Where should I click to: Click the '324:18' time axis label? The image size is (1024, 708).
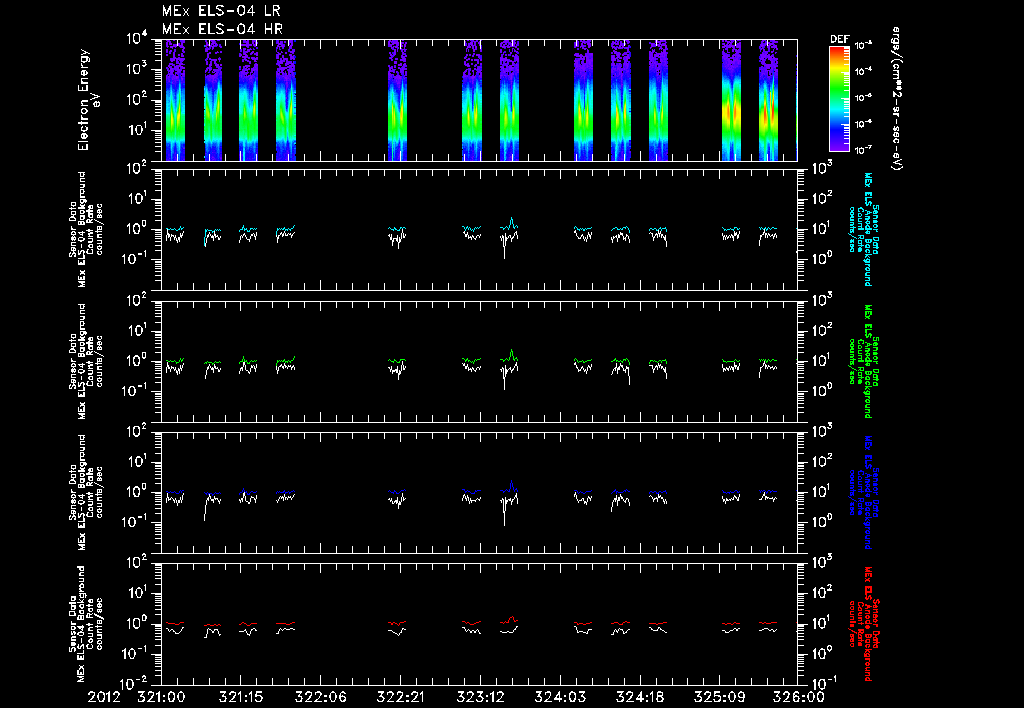pyautogui.click(x=639, y=697)
